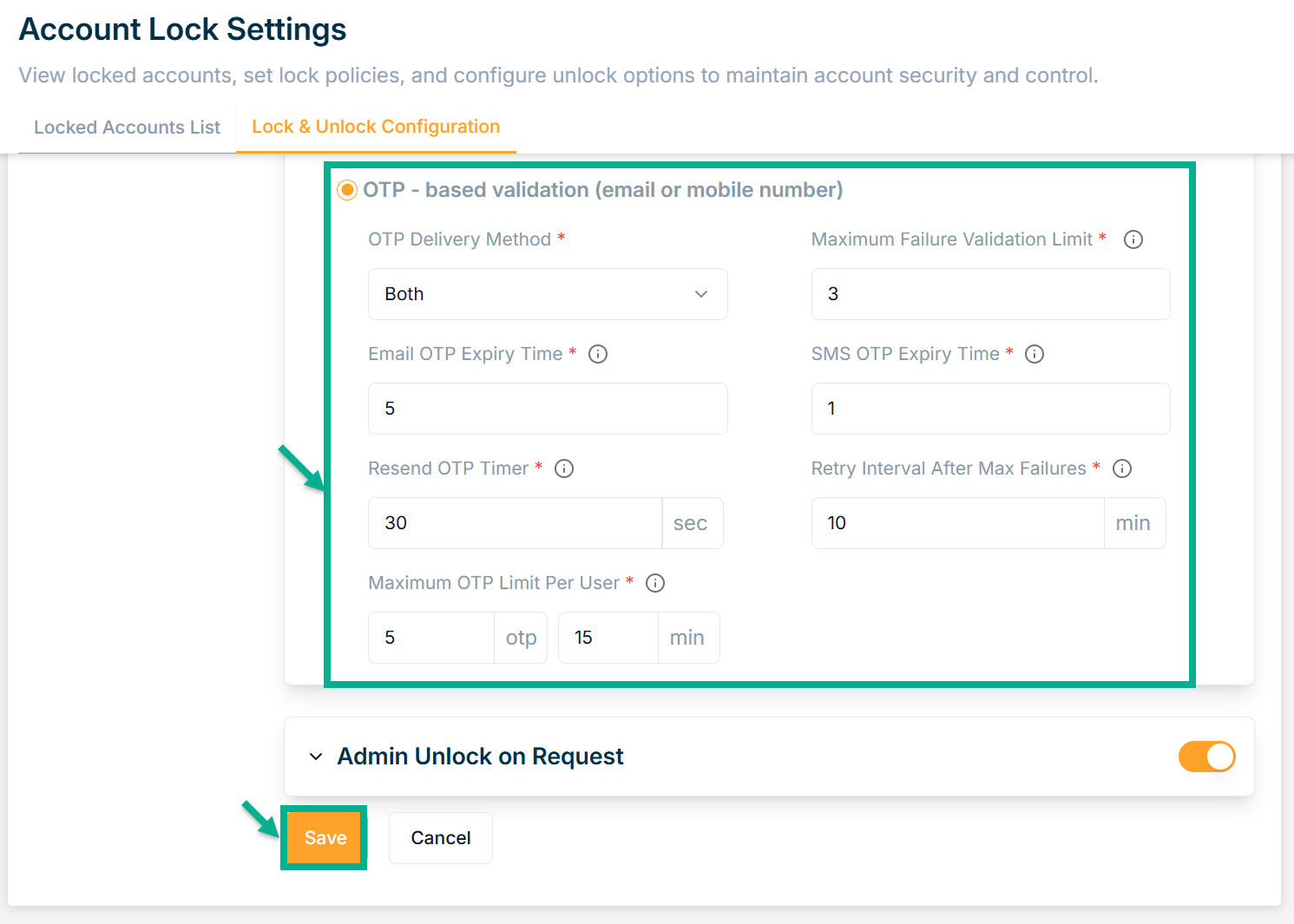Click info icon next to Email OTP Expiry Time
Screen dimensions: 1294x924
pyautogui.click(x=598, y=354)
